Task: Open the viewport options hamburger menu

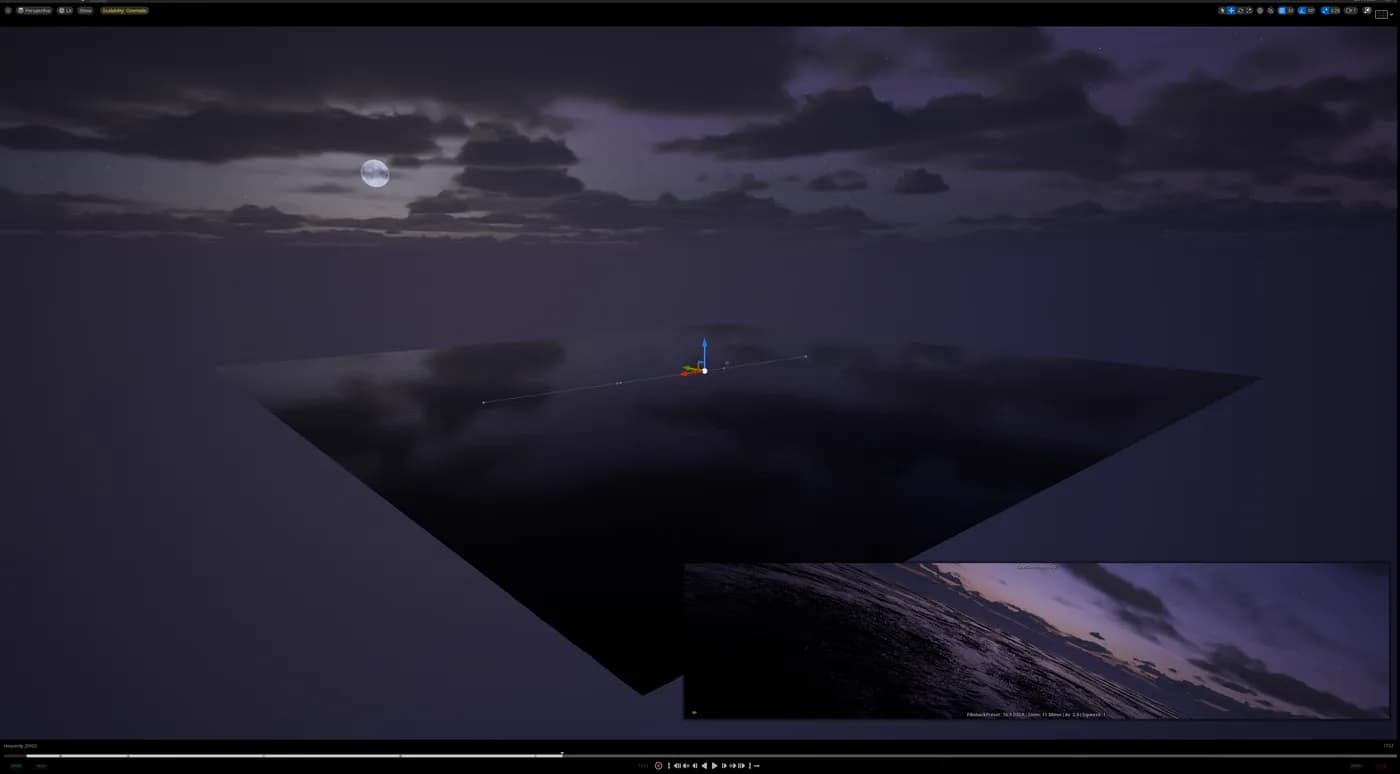Action: [7, 10]
